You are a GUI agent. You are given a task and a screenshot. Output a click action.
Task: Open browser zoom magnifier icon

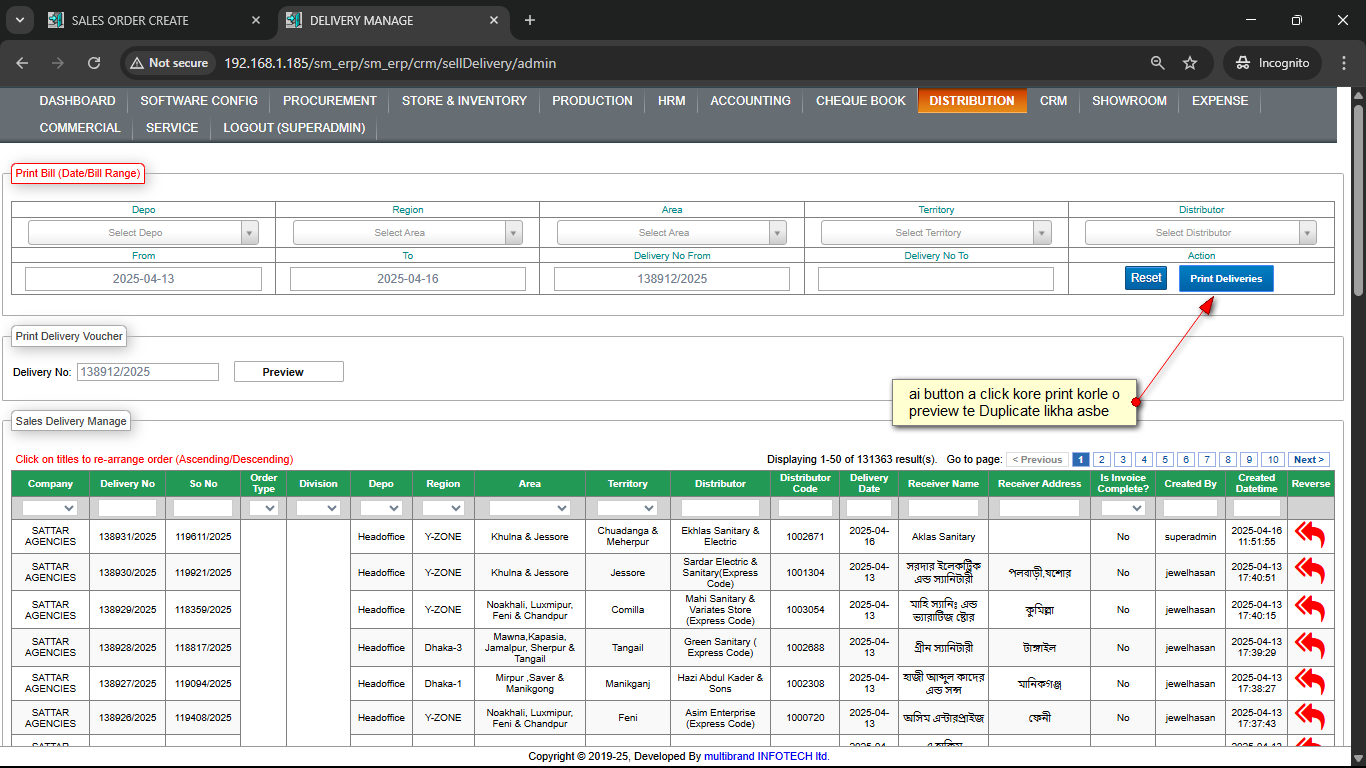(x=1158, y=63)
